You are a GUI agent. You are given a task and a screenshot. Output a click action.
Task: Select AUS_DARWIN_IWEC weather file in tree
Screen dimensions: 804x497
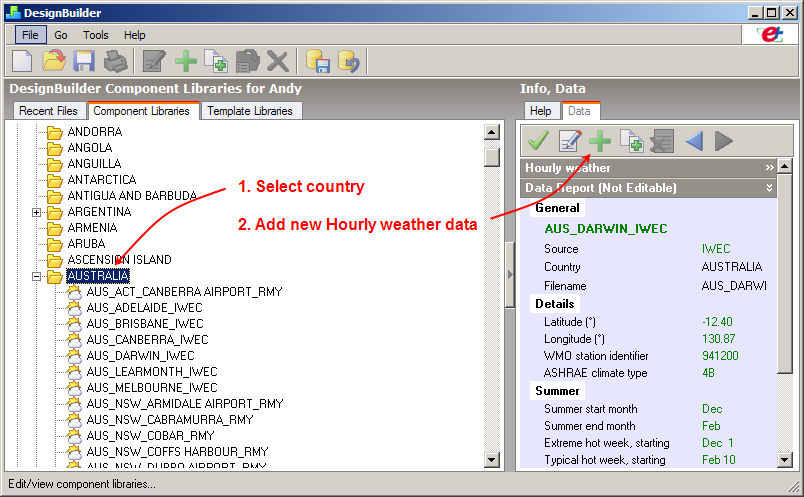140,356
